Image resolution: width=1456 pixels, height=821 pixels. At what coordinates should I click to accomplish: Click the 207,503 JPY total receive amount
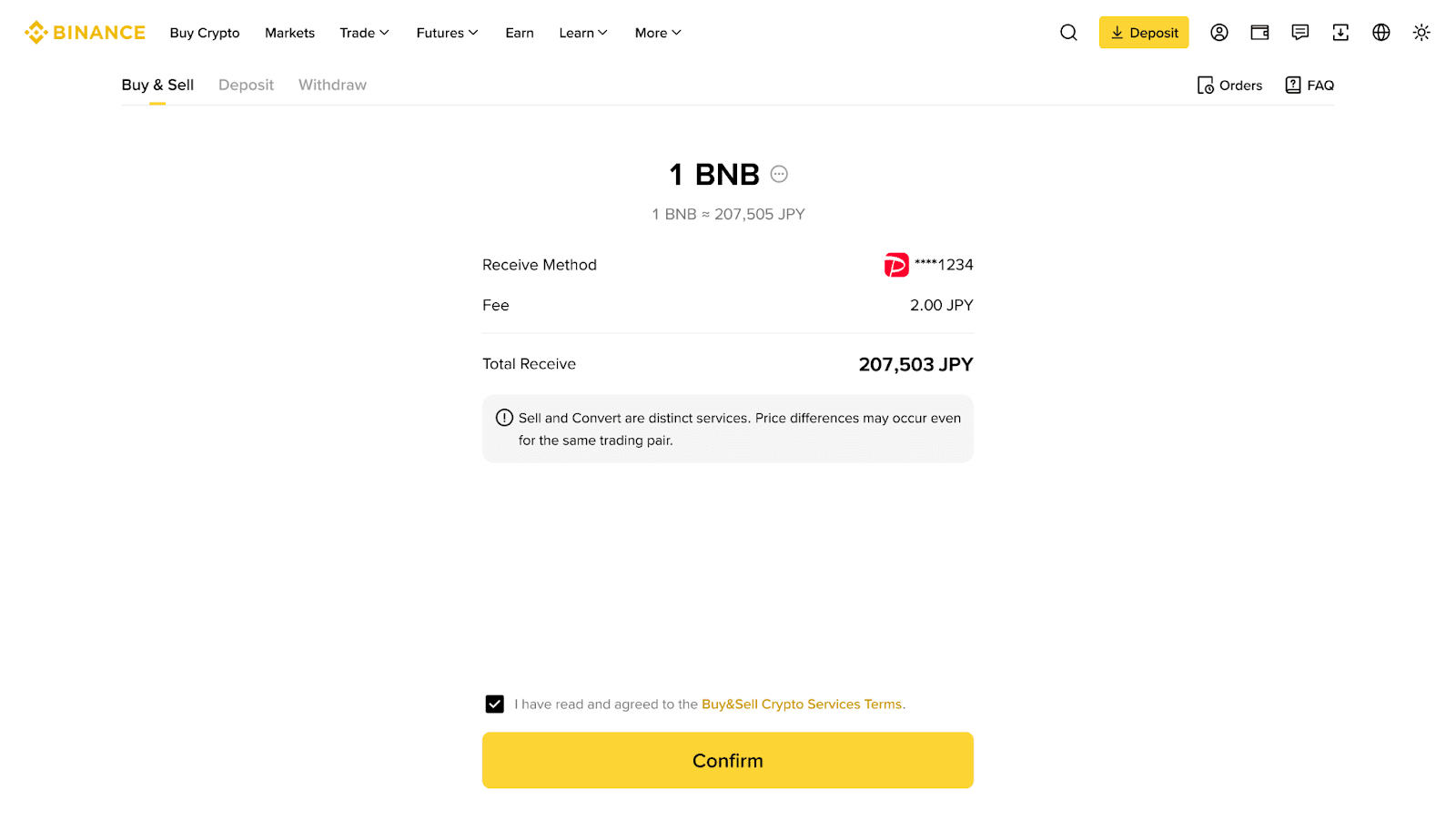click(915, 364)
